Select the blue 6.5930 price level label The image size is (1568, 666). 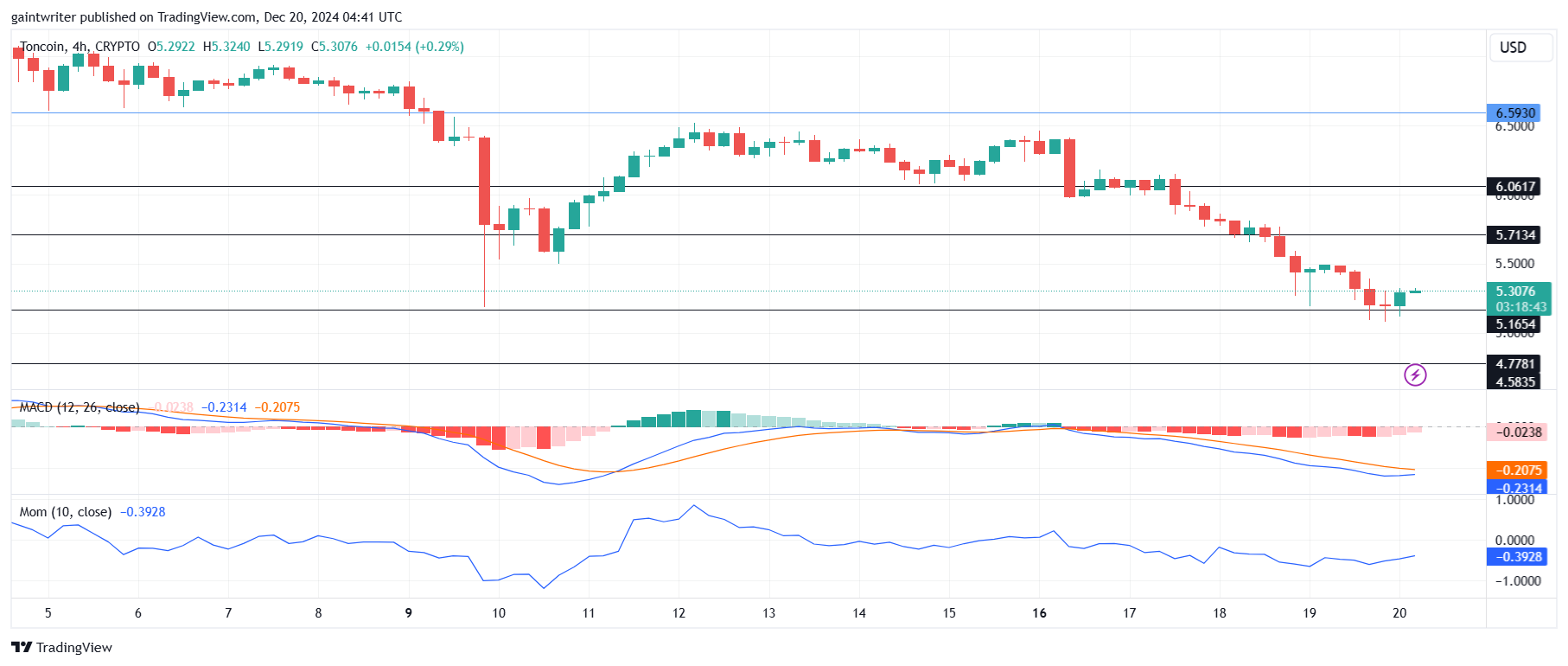1515,112
